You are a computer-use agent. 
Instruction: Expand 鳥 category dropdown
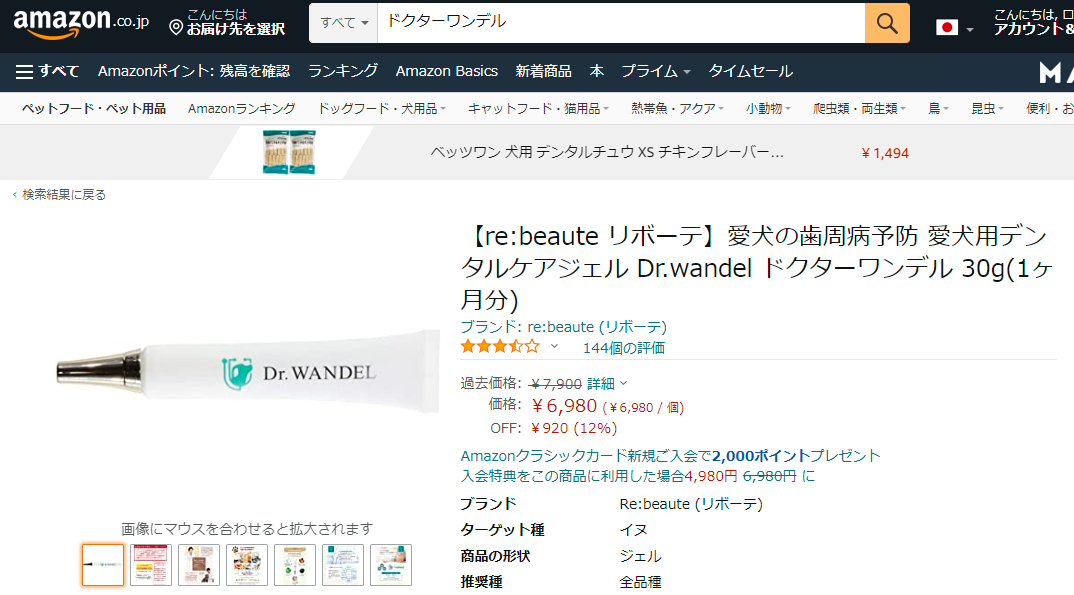click(938, 108)
